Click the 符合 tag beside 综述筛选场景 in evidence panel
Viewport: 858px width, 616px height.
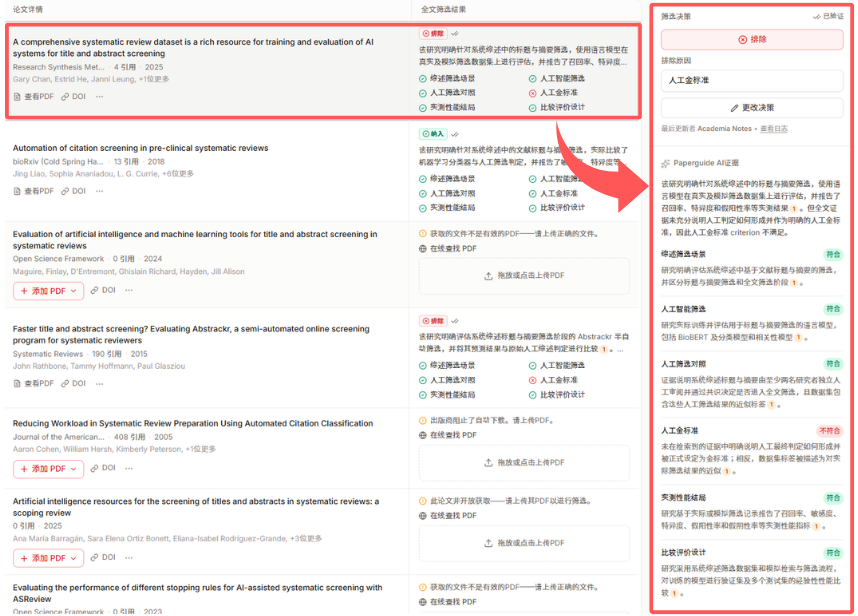click(x=833, y=254)
